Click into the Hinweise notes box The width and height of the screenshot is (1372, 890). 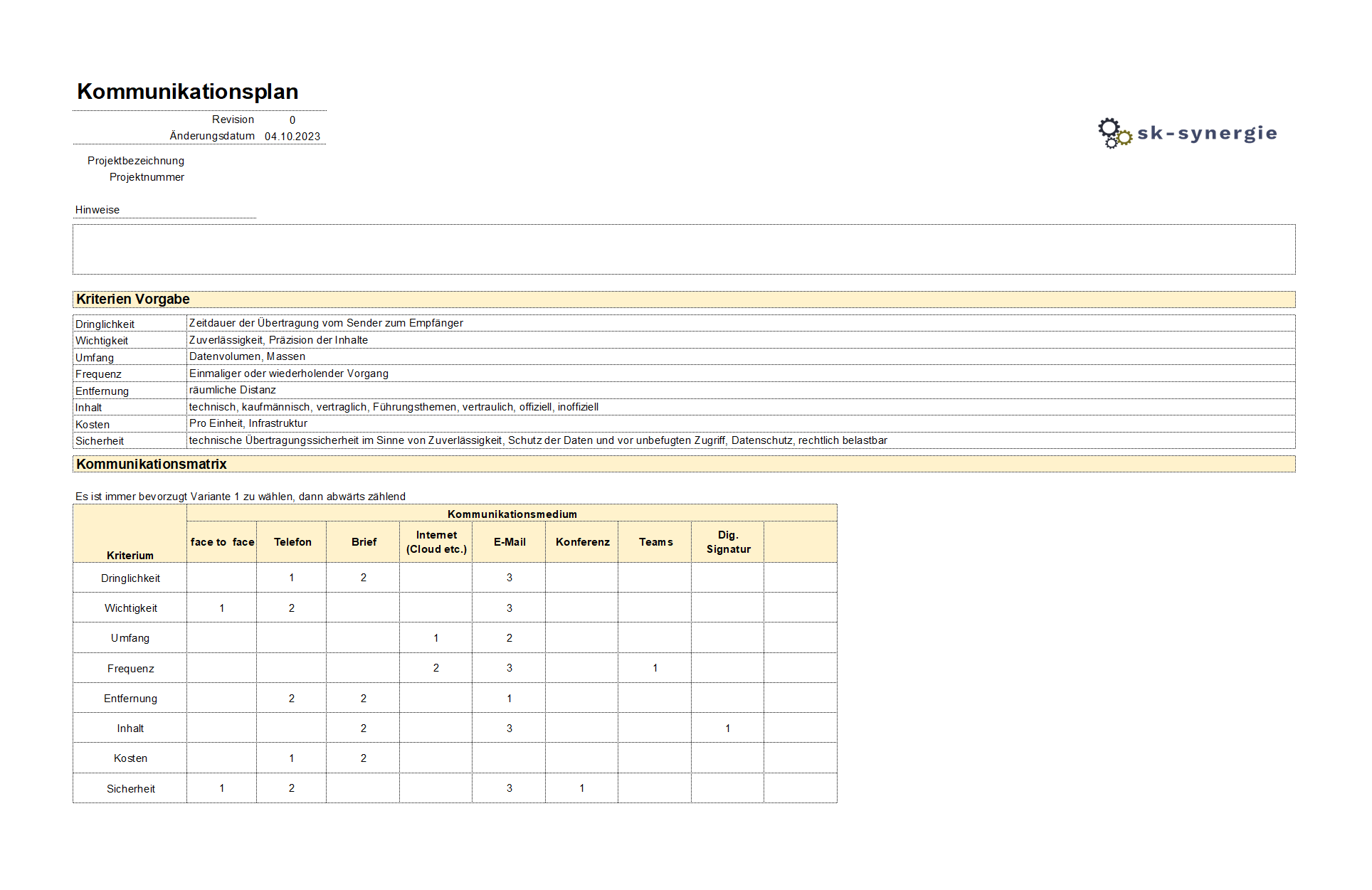tap(683, 250)
